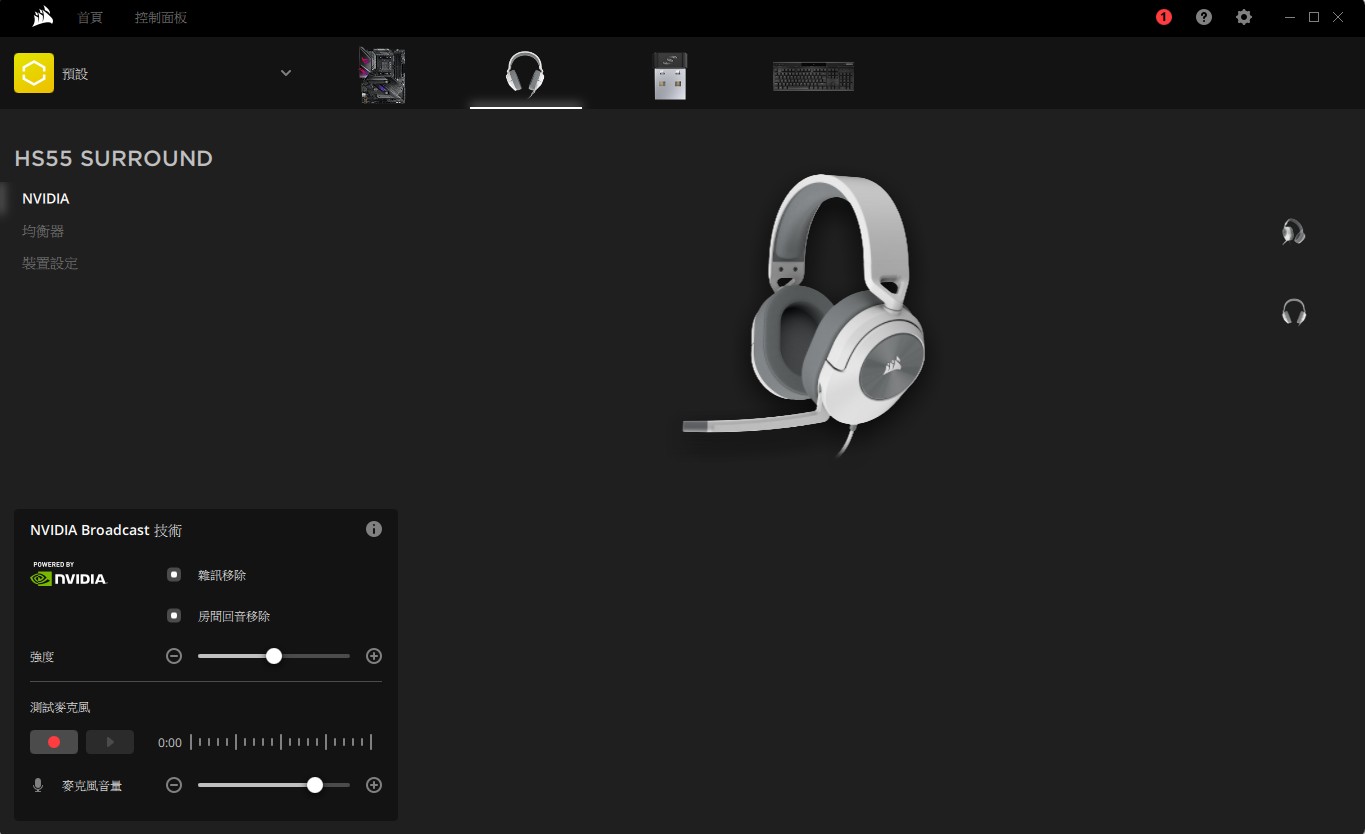Open the help question mark icon
The height and width of the screenshot is (834, 1365).
tap(1204, 17)
